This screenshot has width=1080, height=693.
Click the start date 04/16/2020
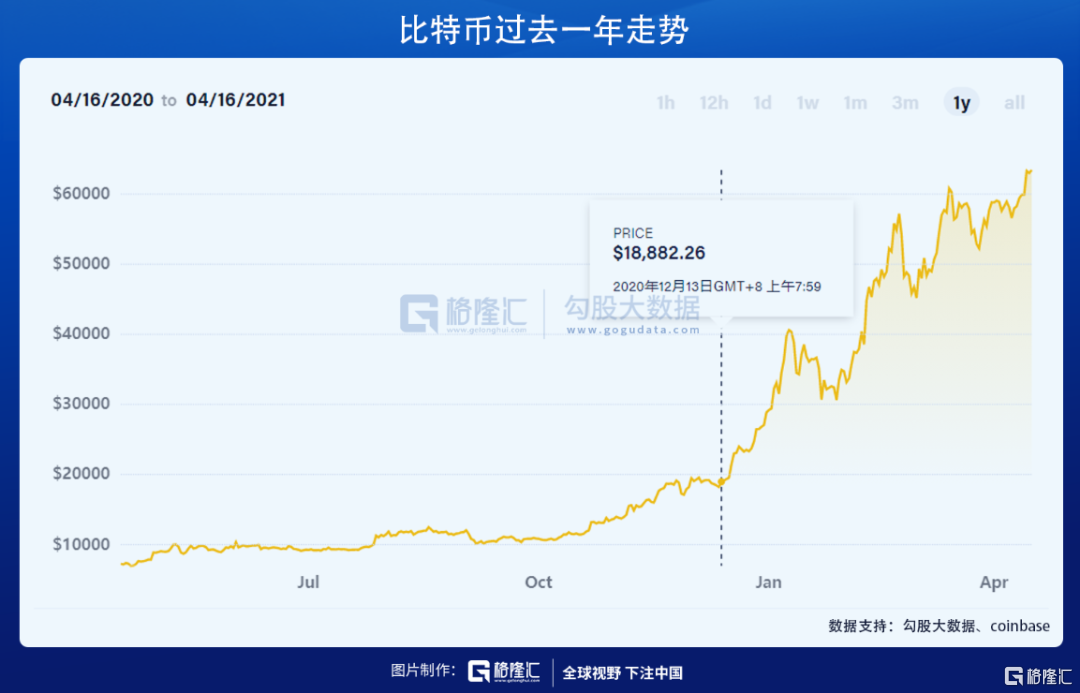click(102, 100)
